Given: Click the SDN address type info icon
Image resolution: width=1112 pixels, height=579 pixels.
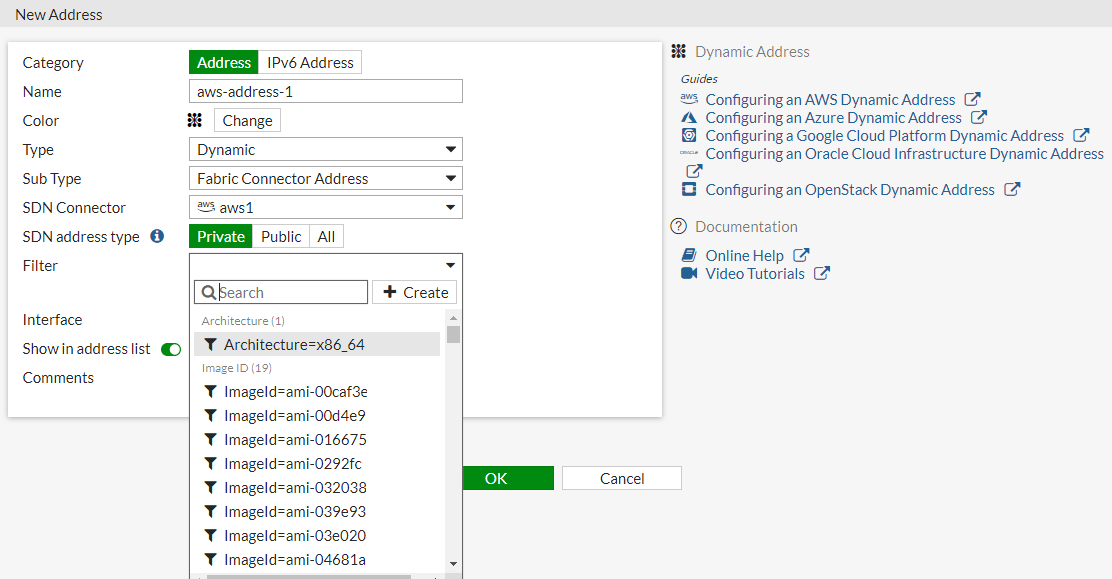Looking at the screenshot, I should (x=157, y=237).
